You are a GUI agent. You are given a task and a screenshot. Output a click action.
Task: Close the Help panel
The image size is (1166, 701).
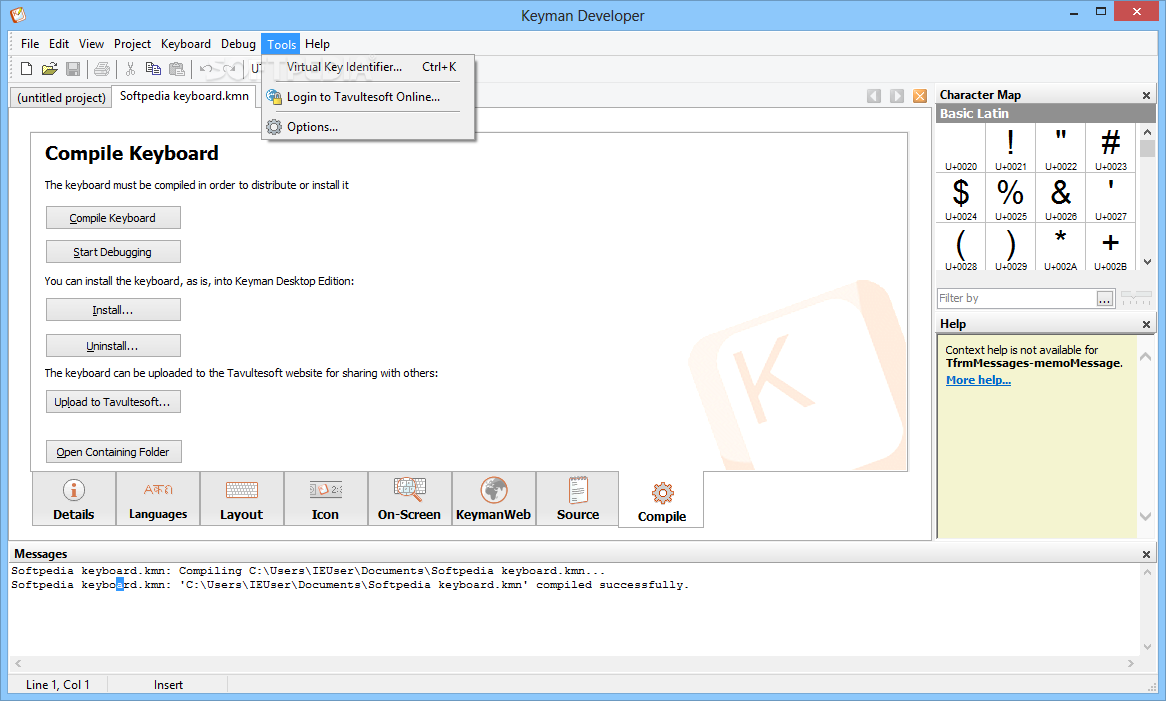pos(1146,324)
